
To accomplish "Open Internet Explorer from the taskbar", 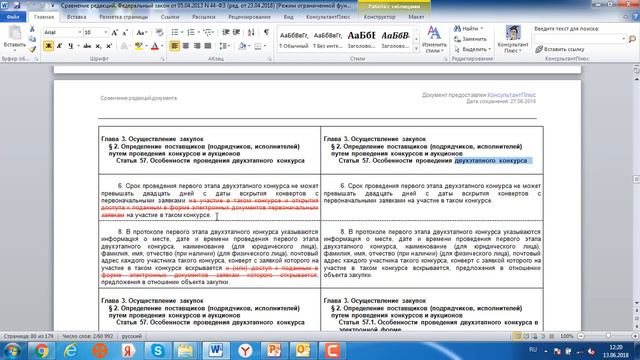I will 71,351.
